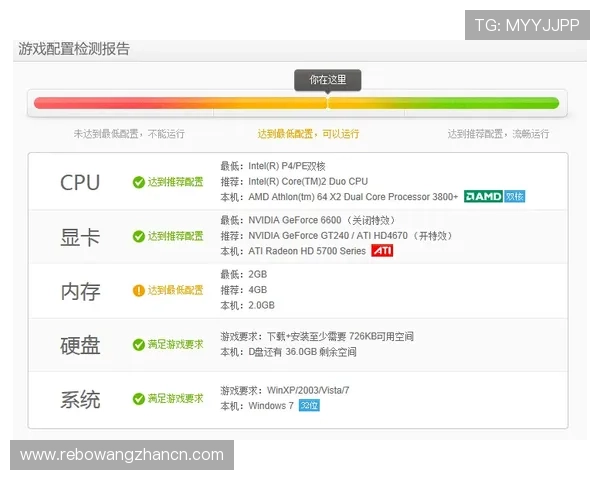Screen dimensions: 600x480
Task: Click the green check icon in 显卡 row
Action: point(139,236)
